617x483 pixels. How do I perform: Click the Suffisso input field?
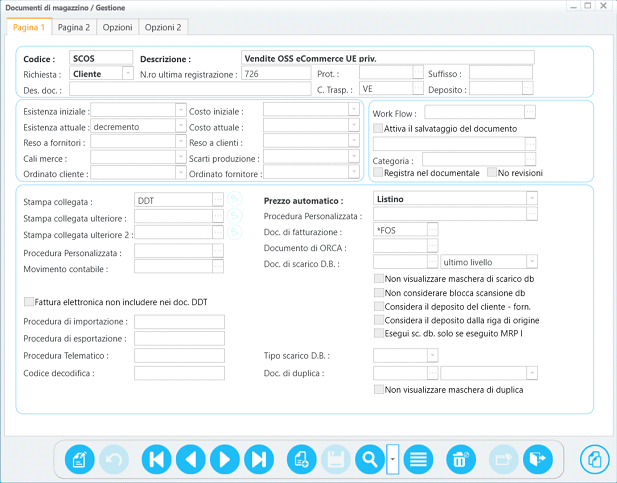(x=501, y=73)
